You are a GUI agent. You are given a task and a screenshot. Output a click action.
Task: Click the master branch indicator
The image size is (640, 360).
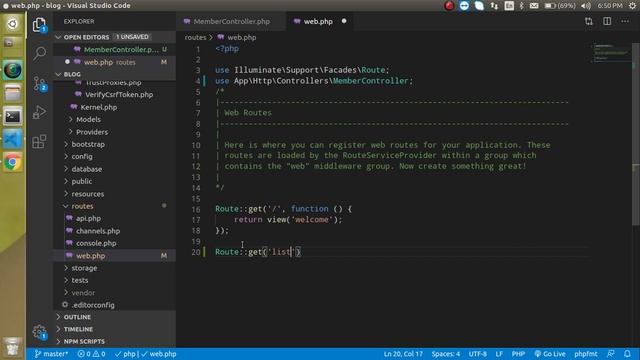pos(51,354)
